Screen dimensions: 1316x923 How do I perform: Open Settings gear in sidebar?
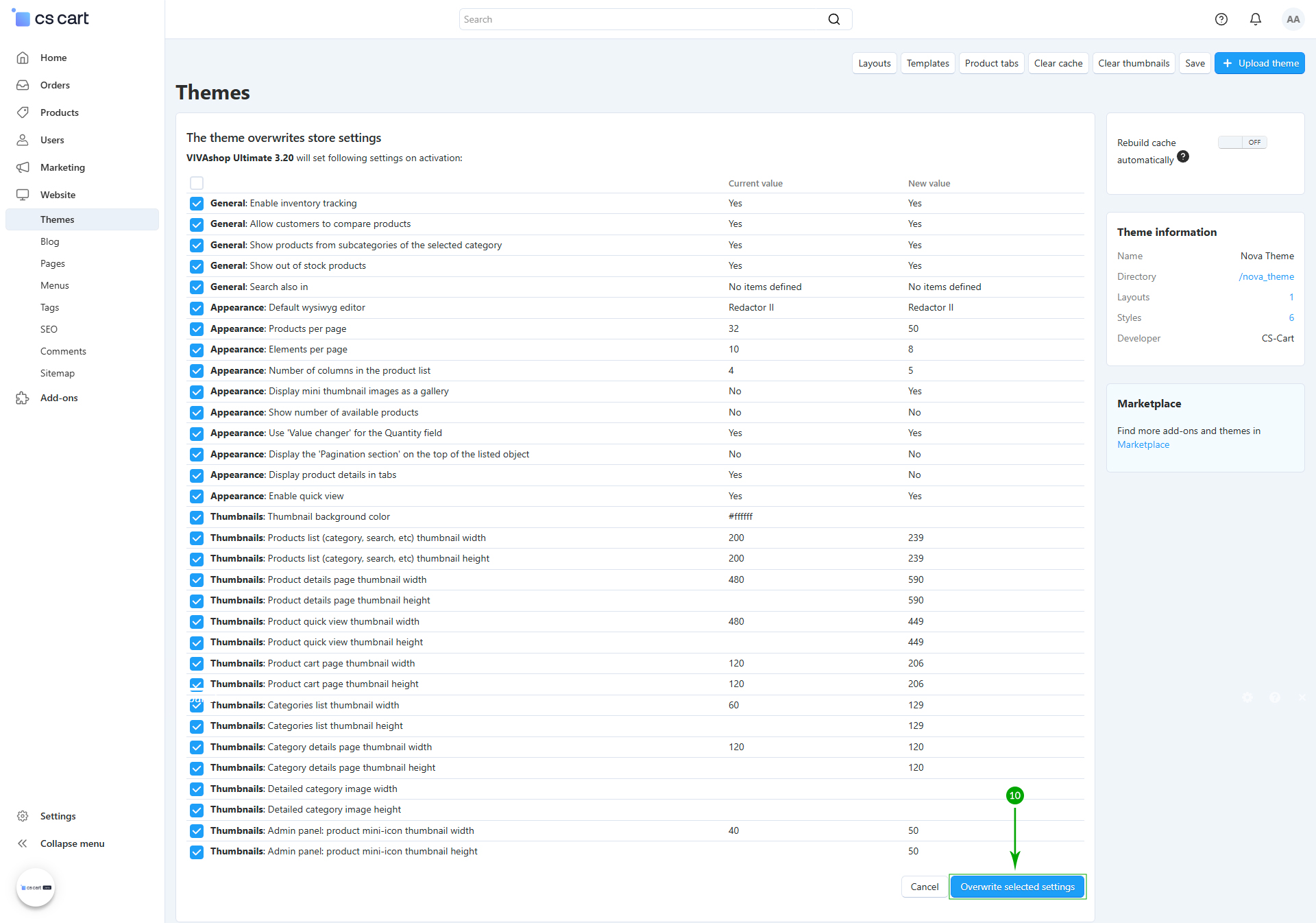(x=23, y=816)
